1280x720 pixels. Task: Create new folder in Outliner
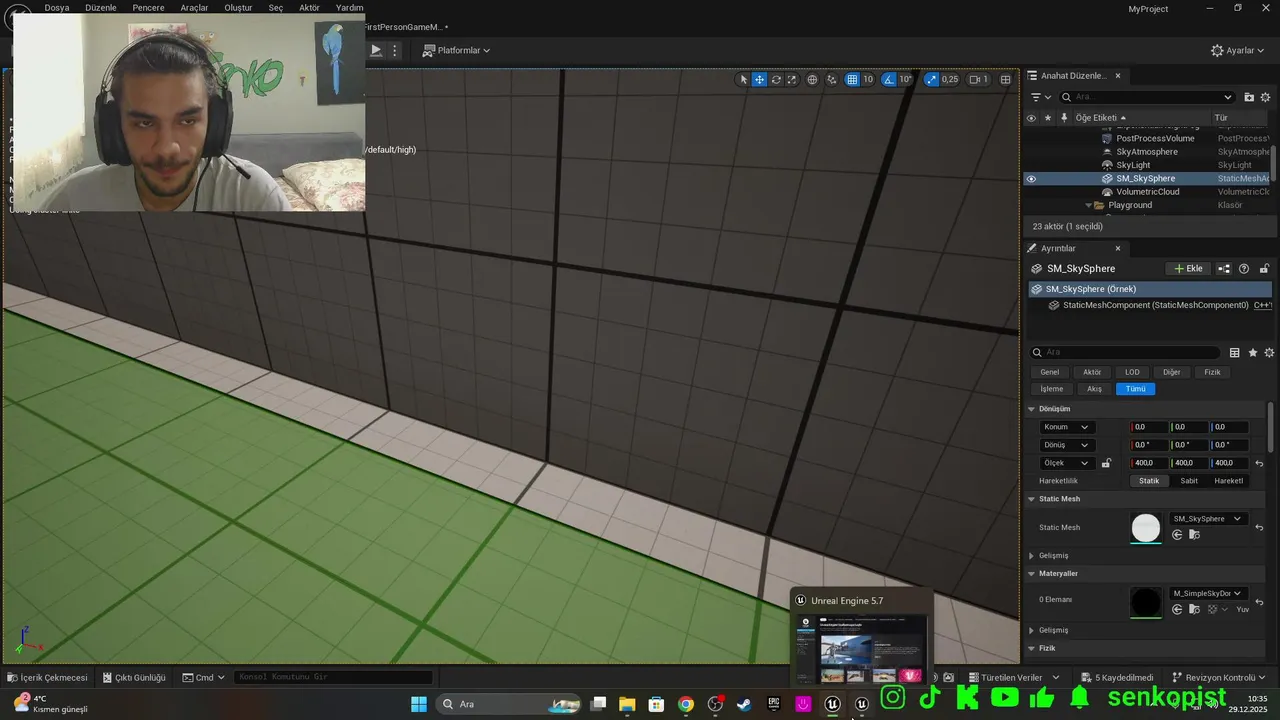1249,97
